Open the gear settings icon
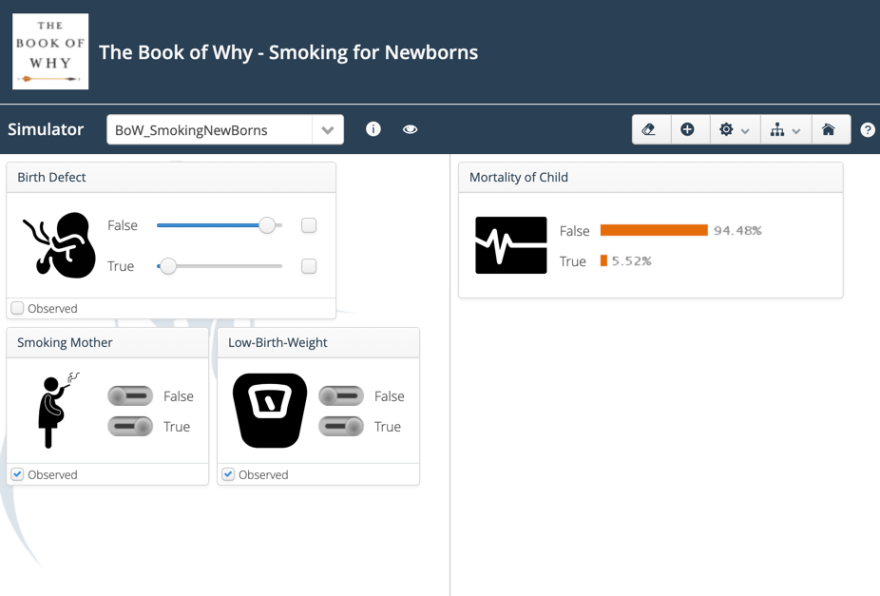Image resolution: width=880 pixels, height=596 pixels. pyautogui.click(x=728, y=129)
